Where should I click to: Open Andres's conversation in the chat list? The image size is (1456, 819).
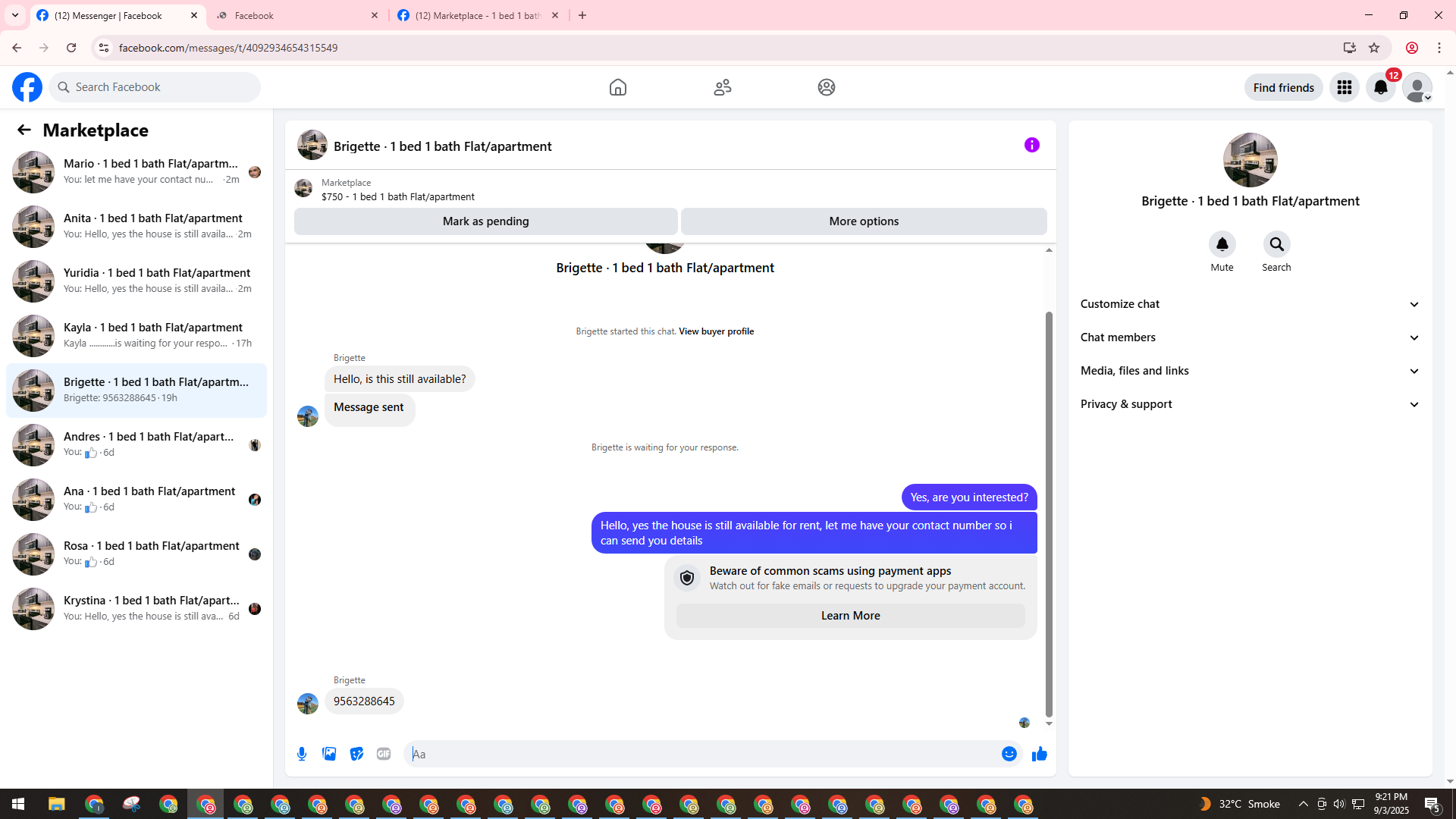point(136,445)
